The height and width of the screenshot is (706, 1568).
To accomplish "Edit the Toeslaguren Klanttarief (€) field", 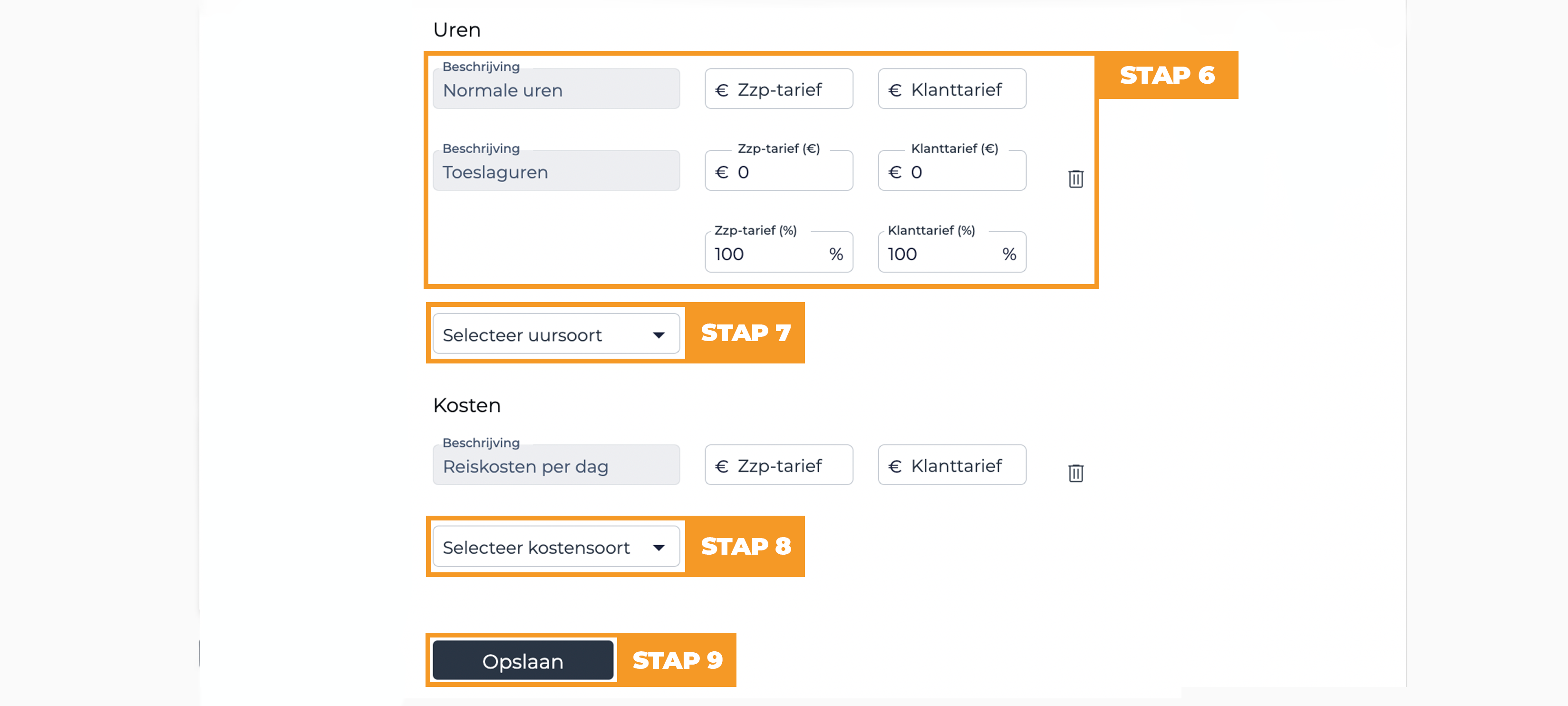I will 952,171.
